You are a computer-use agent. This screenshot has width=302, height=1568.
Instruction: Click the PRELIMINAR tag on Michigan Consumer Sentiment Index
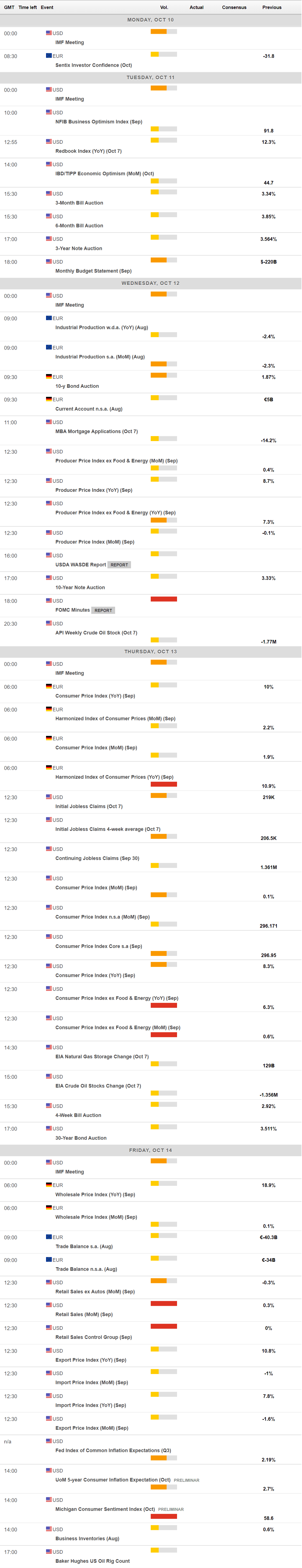click(171, 1509)
